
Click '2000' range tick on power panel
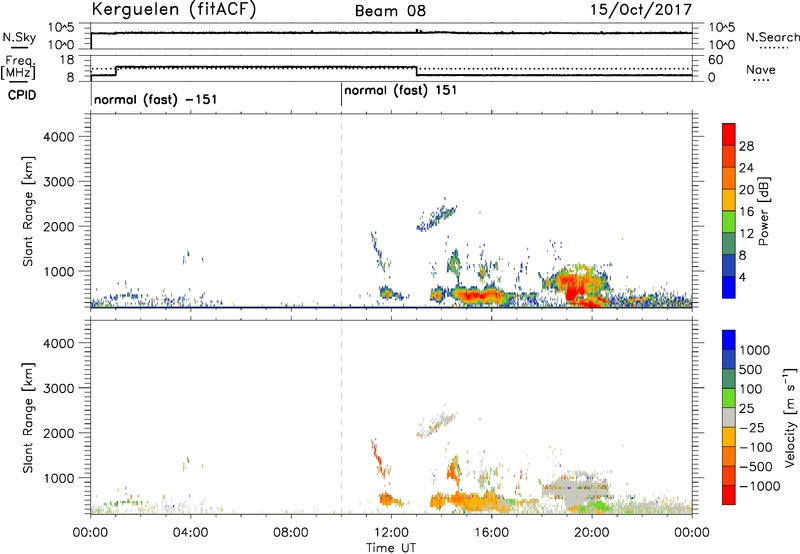pos(58,226)
